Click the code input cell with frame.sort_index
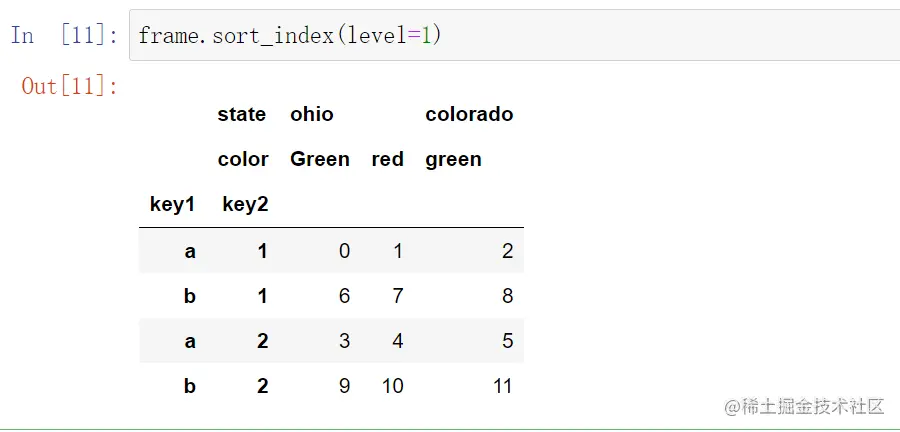 pyautogui.click(x=514, y=35)
